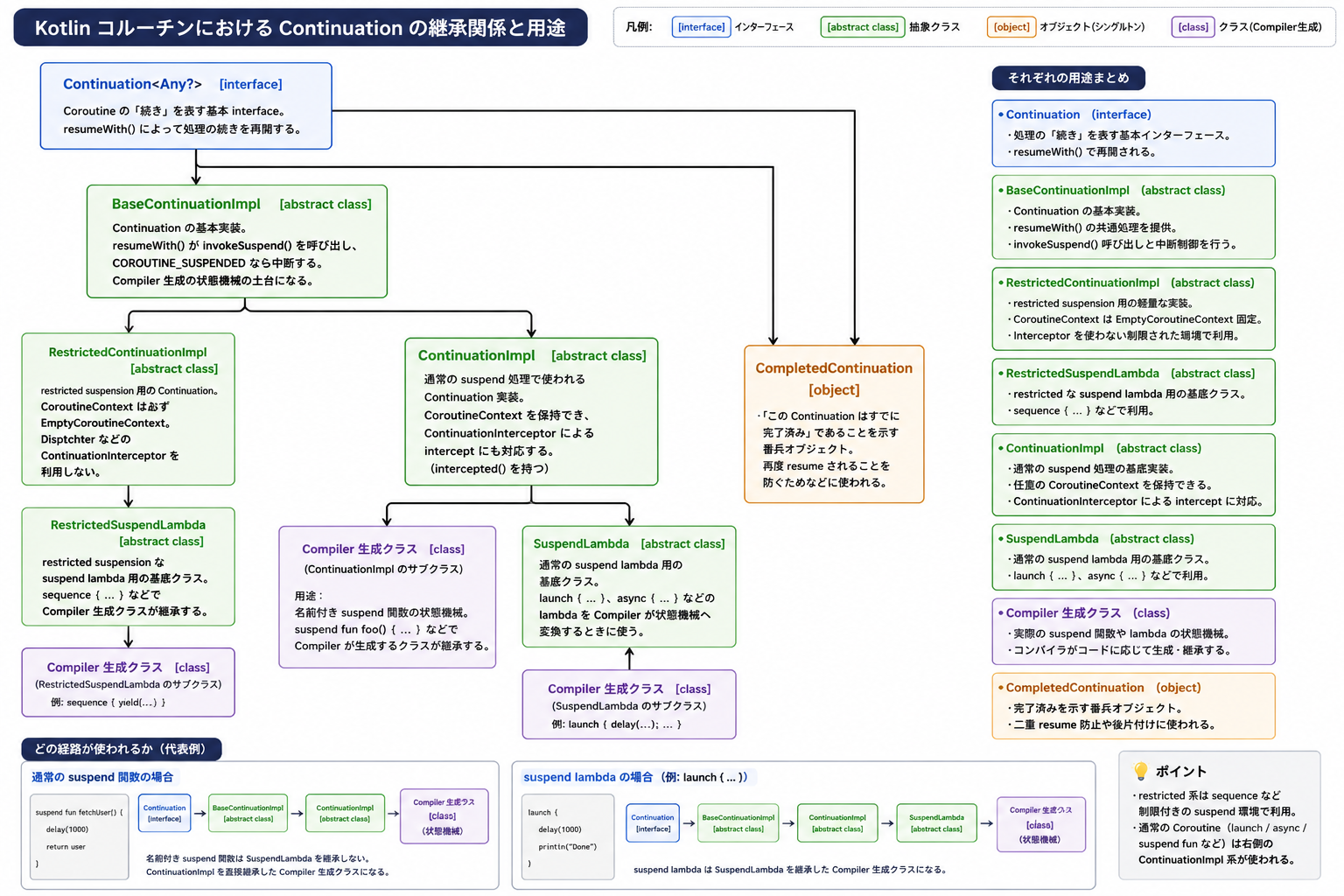Click the RestrictedSuspendLambda (abstract class) summary card title
Screen dimensions: 1344x896
(1130, 374)
